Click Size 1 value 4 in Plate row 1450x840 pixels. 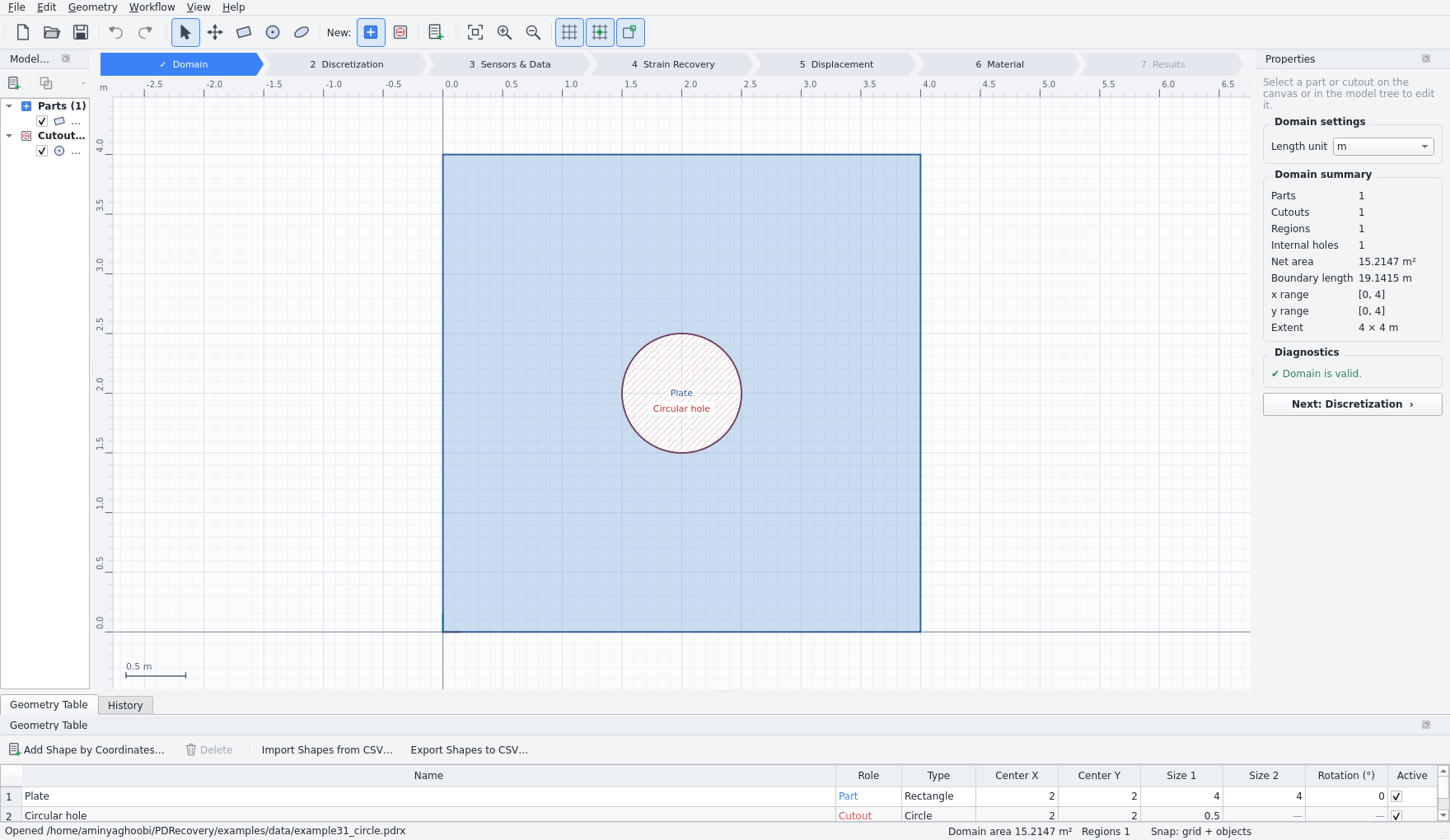(1181, 796)
